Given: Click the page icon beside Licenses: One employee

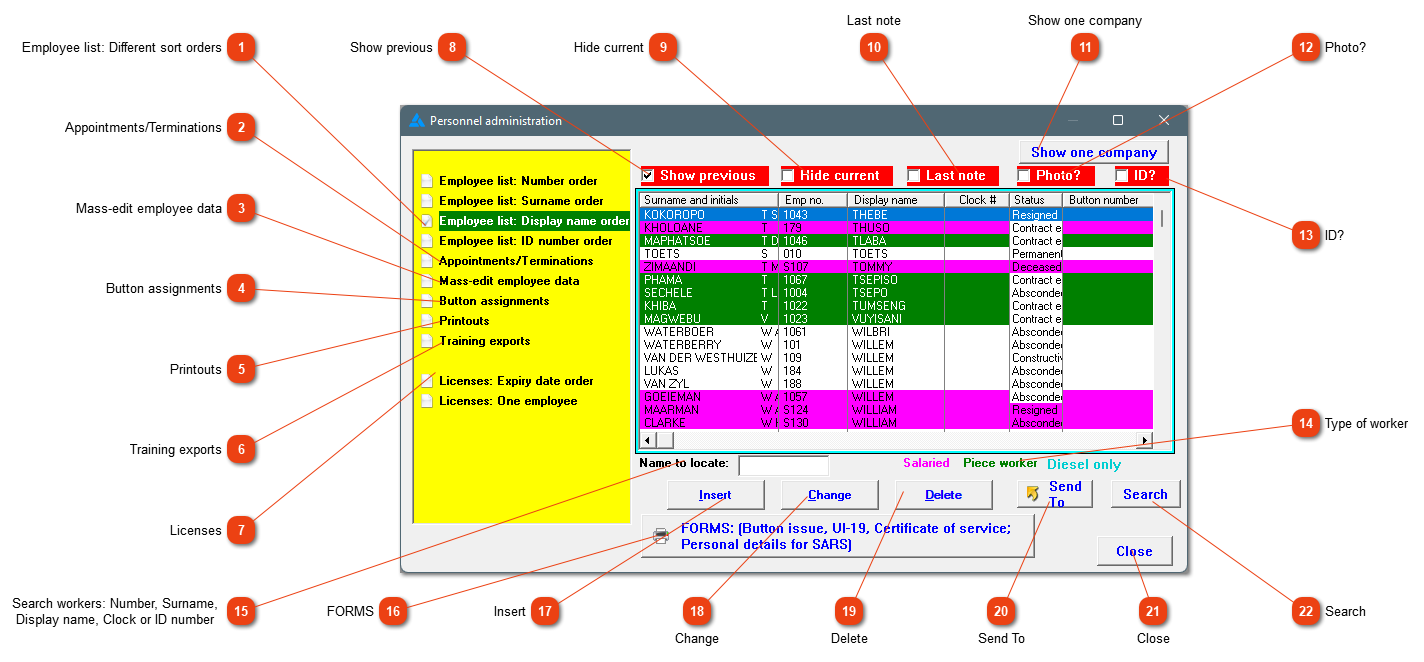Looking at the screenshot, I should coord(427,401).
